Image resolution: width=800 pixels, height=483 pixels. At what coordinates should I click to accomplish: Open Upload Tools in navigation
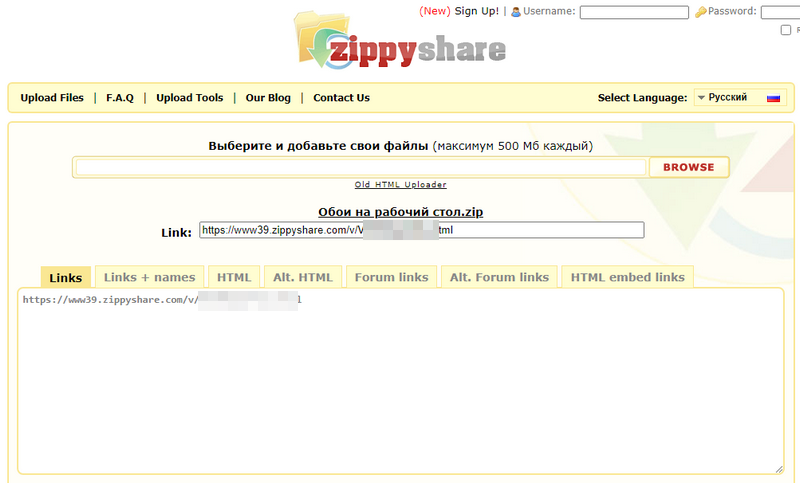coord(190,97)
